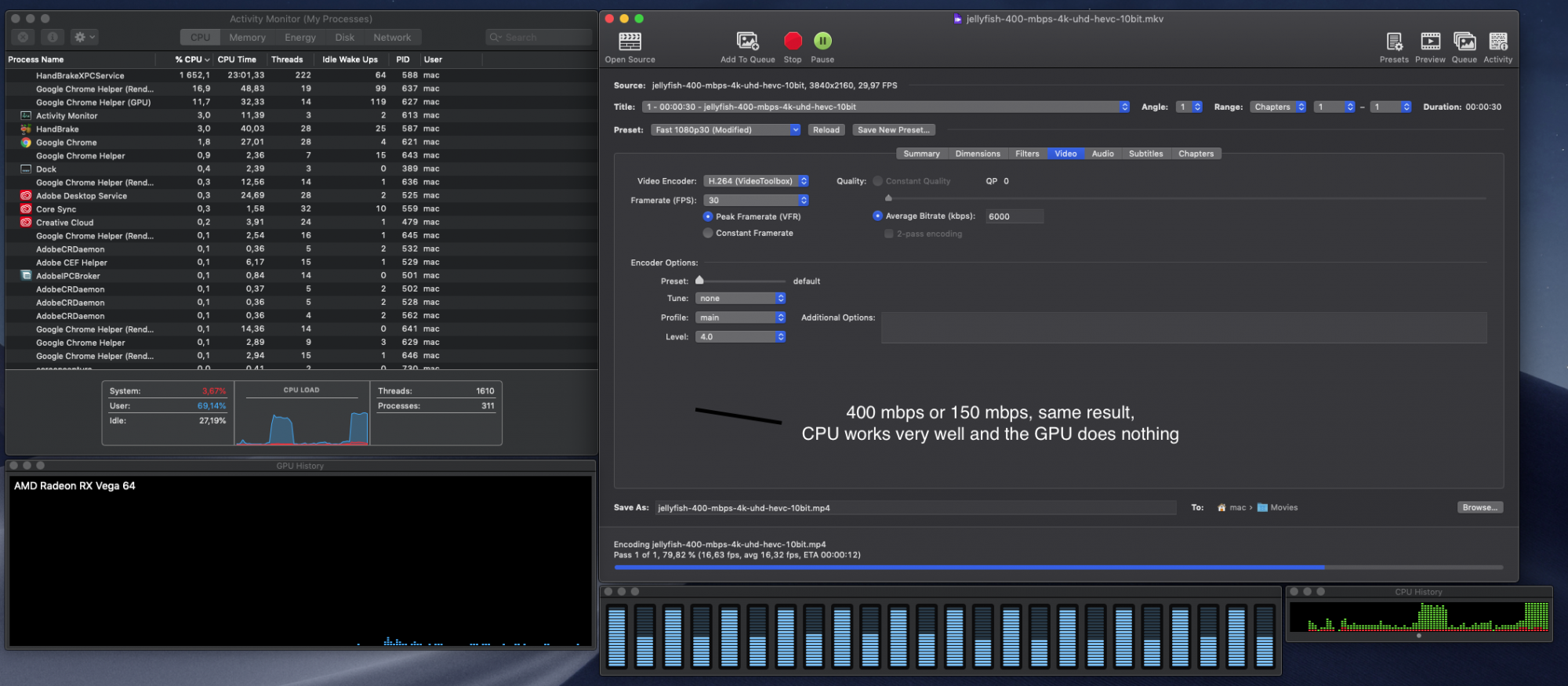Switch to the Dimensions tab
Screen dimensions: 1568x686
(x=978, y=154)
